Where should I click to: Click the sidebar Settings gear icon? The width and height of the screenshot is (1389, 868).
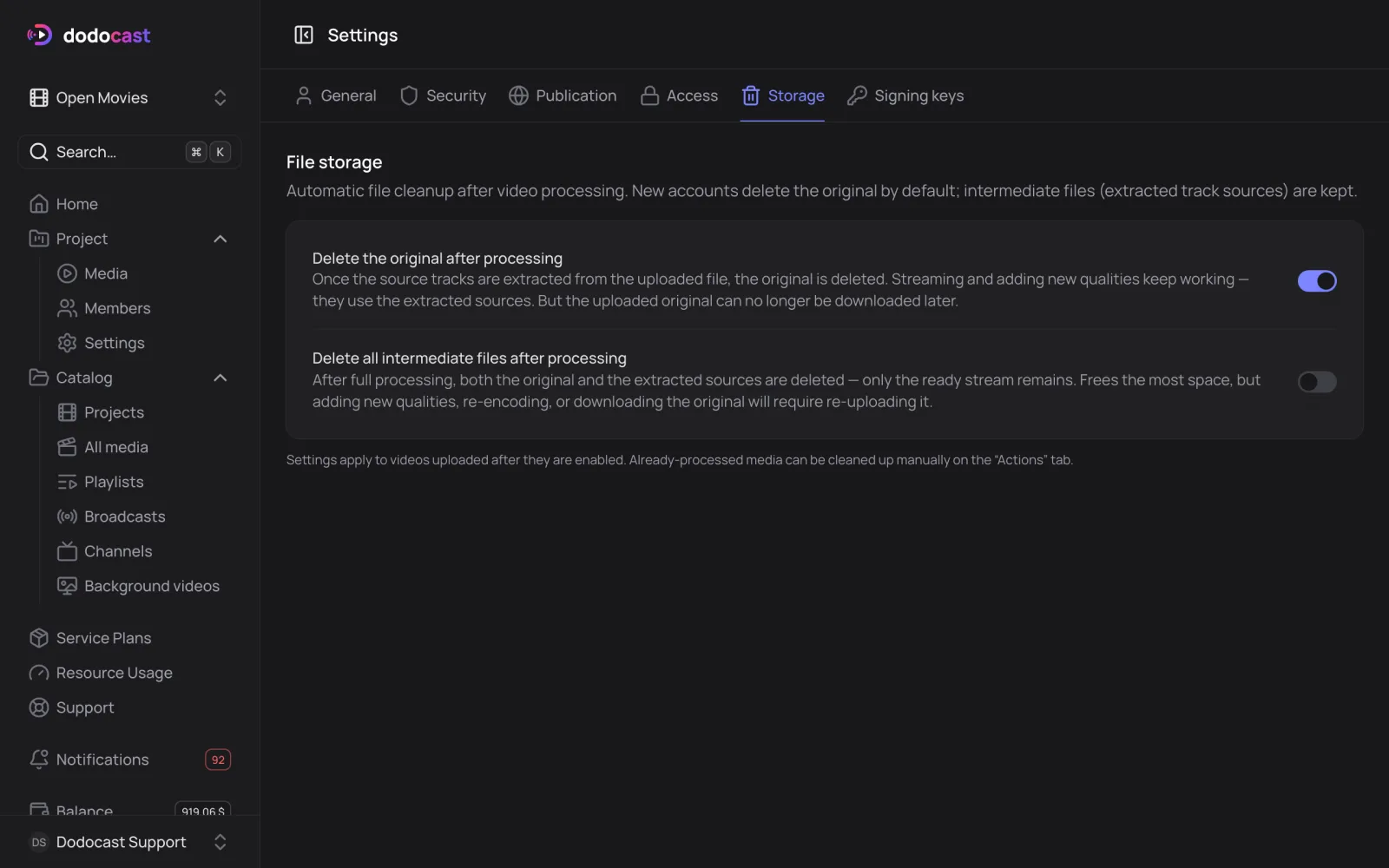click(x=67, y=343)
